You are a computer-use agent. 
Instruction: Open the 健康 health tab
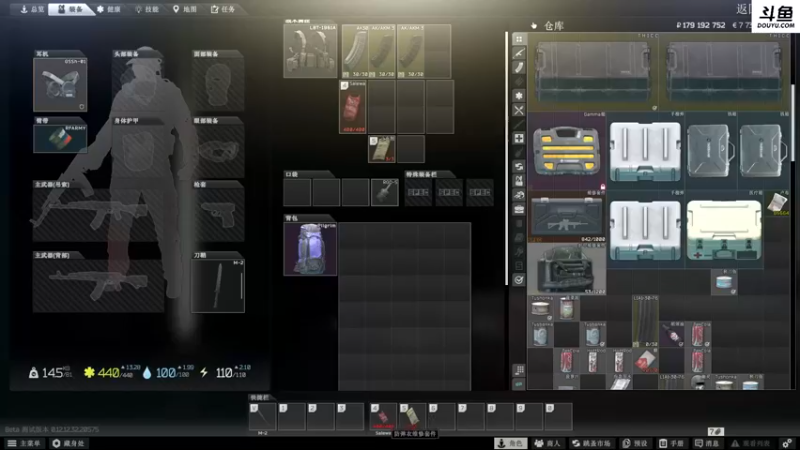coord(109,9)
